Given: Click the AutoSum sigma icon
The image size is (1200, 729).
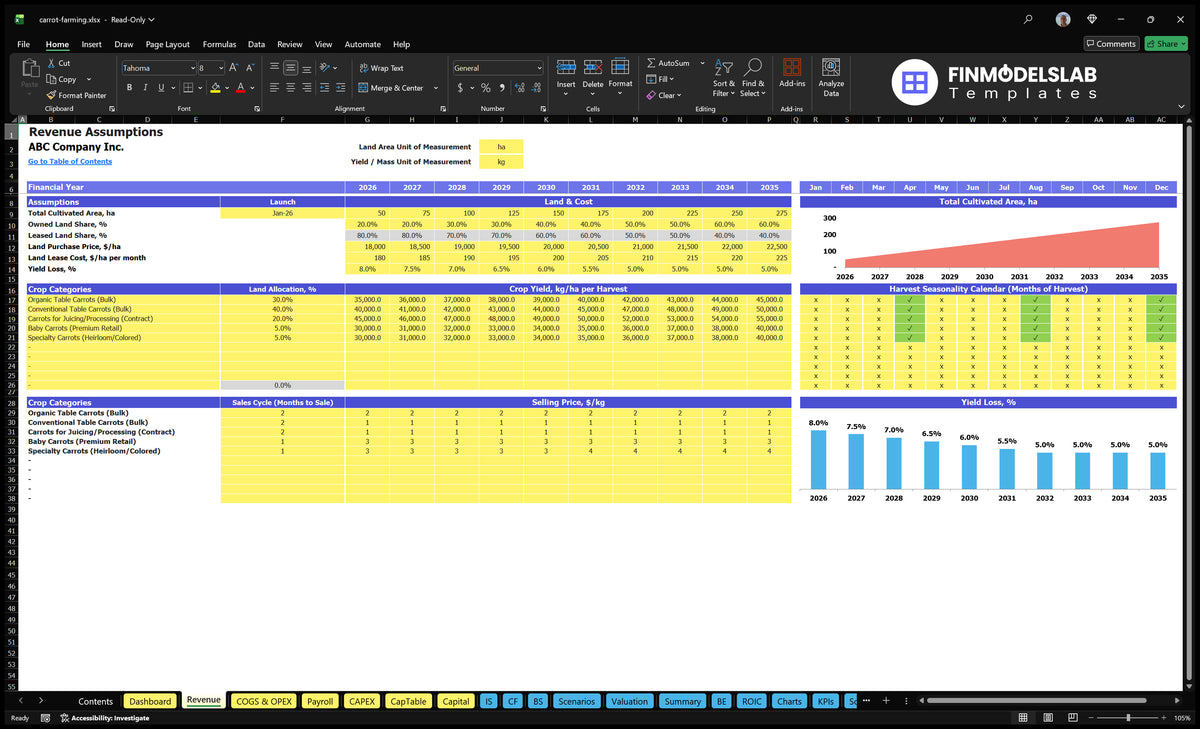Looking at the screenshot, I should point(651,63).
